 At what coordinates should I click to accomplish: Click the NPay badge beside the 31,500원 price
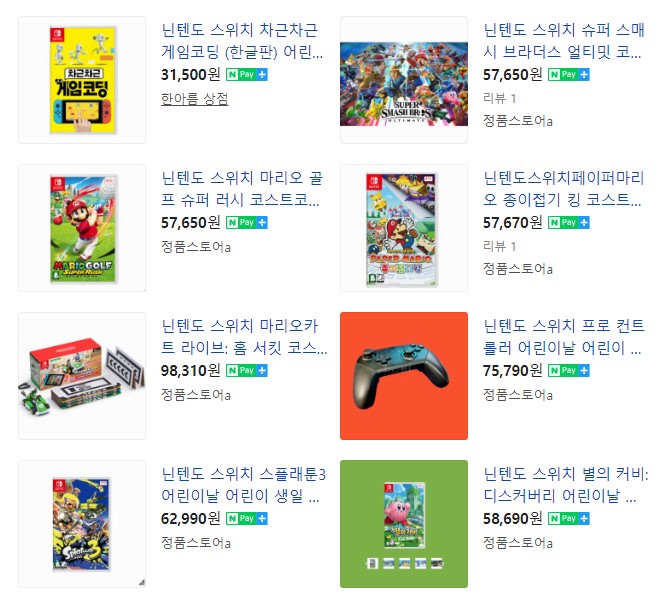(x=247, y=75)
